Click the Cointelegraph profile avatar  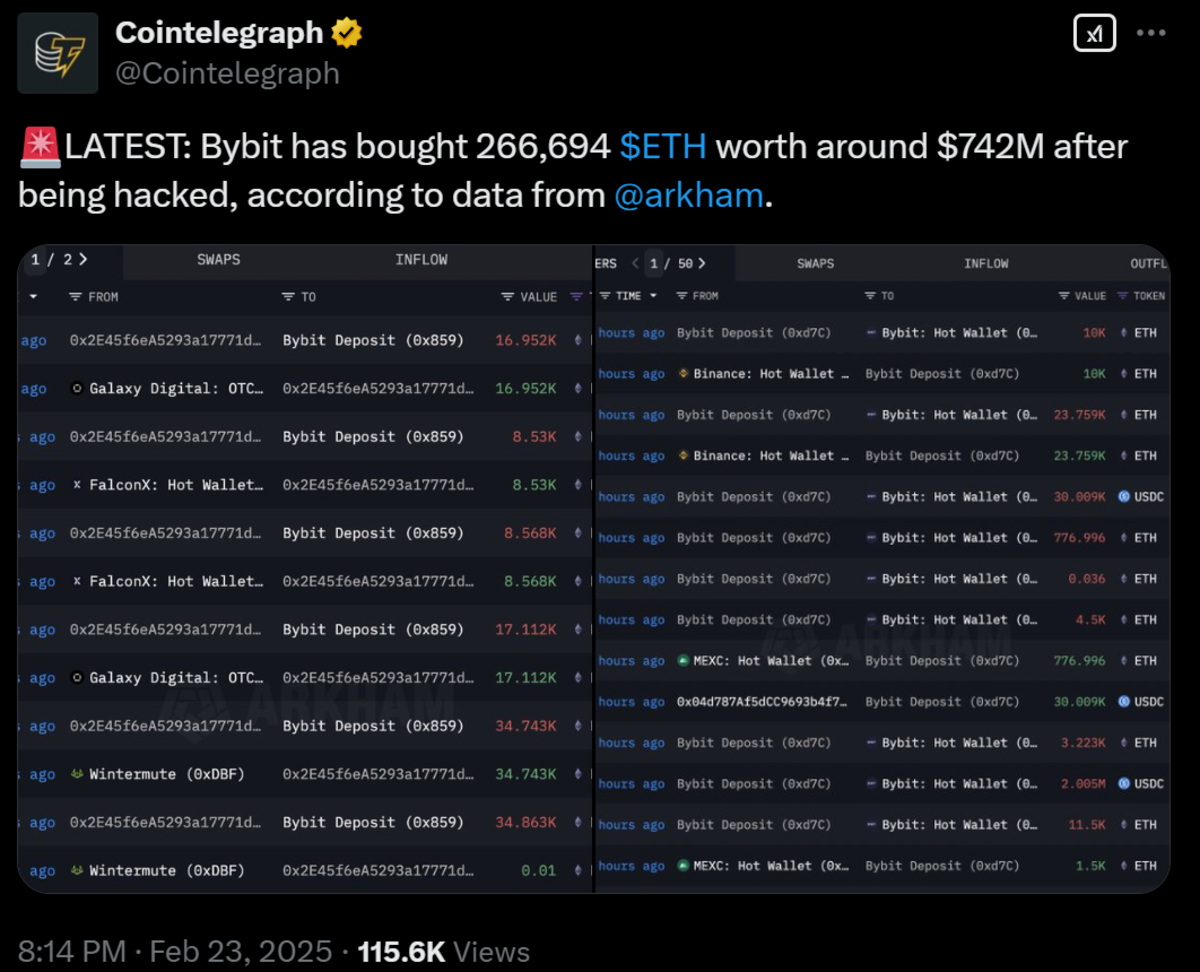coord(58,53)
